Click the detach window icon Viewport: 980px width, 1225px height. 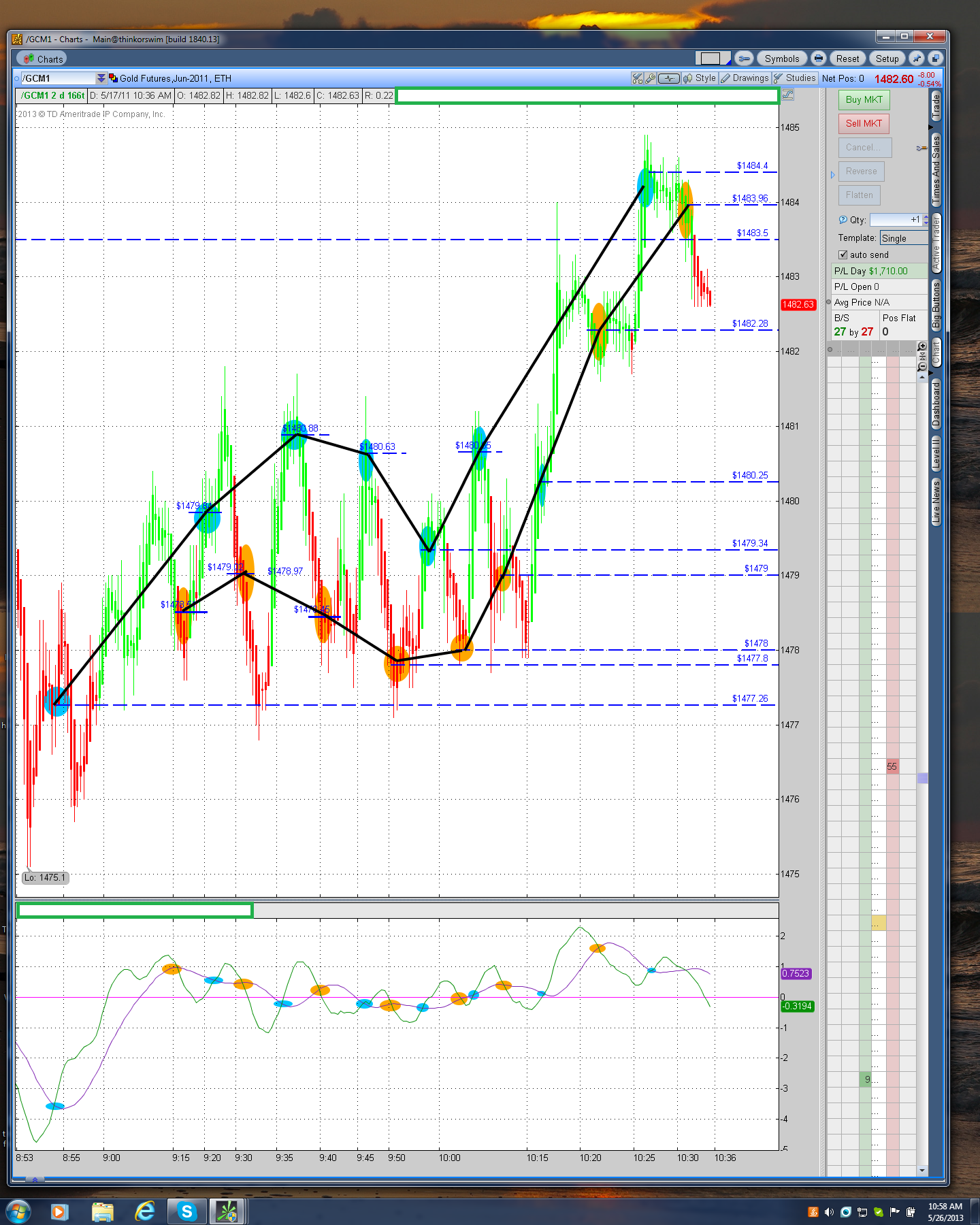tap(935, 59)
